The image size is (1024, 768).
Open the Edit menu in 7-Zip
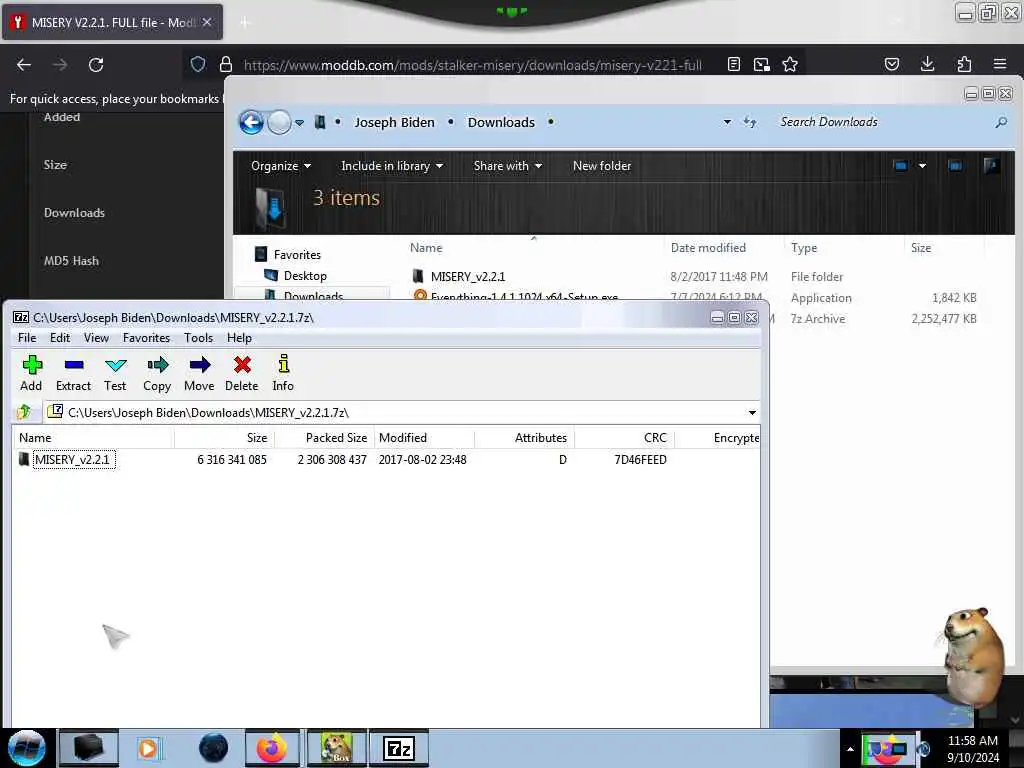(x=59, y=338)
